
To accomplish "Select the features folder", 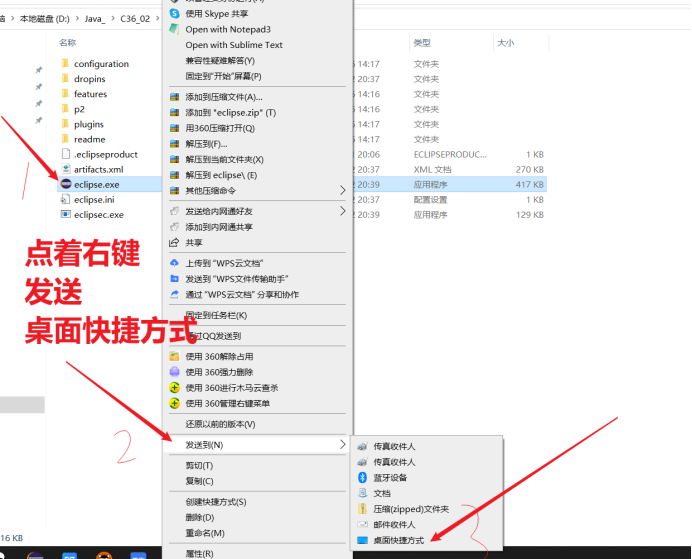I will click(x=90, y=94).
